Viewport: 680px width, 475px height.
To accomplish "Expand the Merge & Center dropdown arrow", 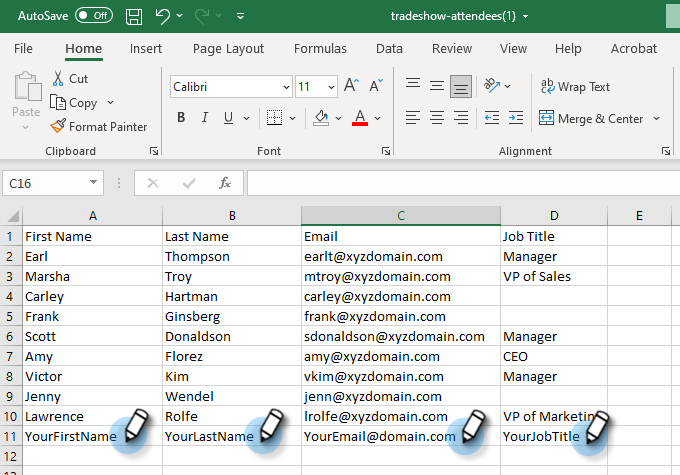I will 657,119.
